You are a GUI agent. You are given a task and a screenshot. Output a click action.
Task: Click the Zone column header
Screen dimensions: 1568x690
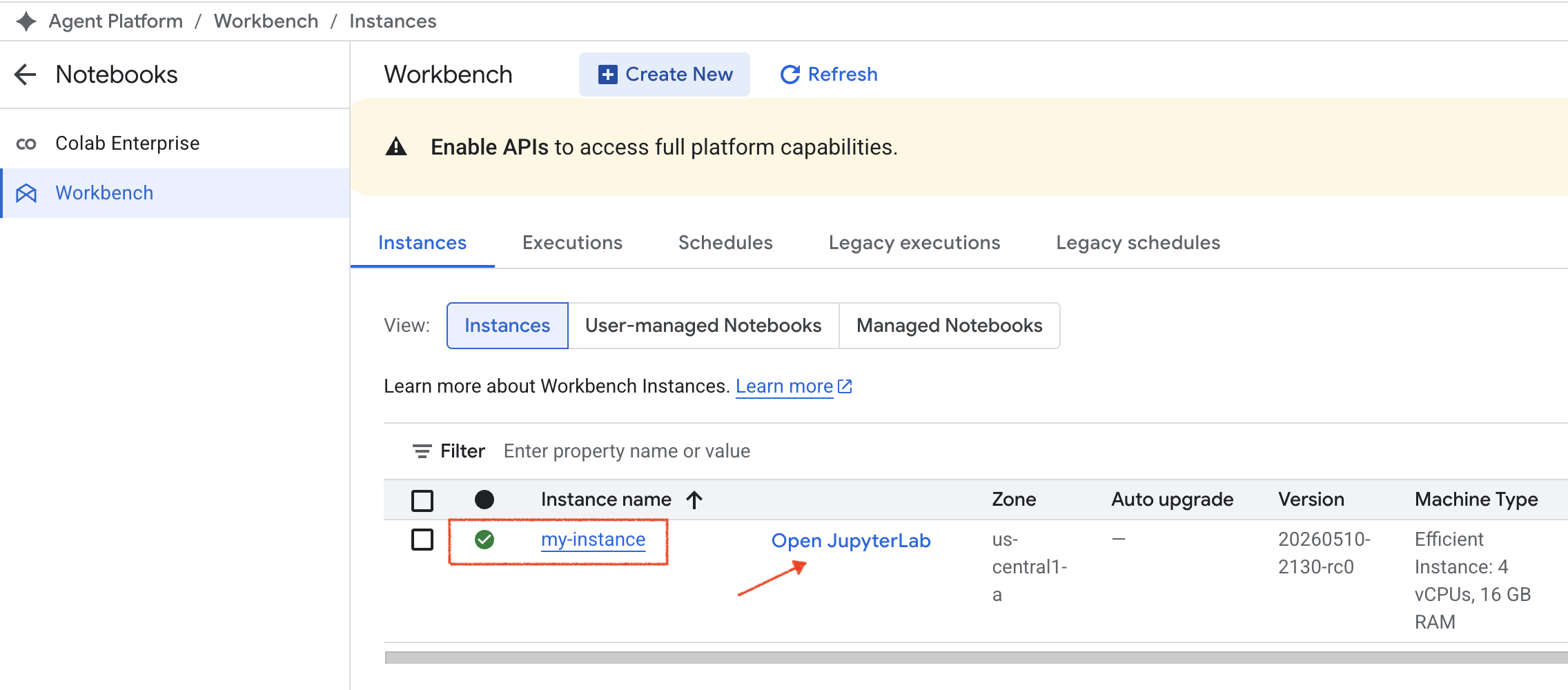(1014, 500)
